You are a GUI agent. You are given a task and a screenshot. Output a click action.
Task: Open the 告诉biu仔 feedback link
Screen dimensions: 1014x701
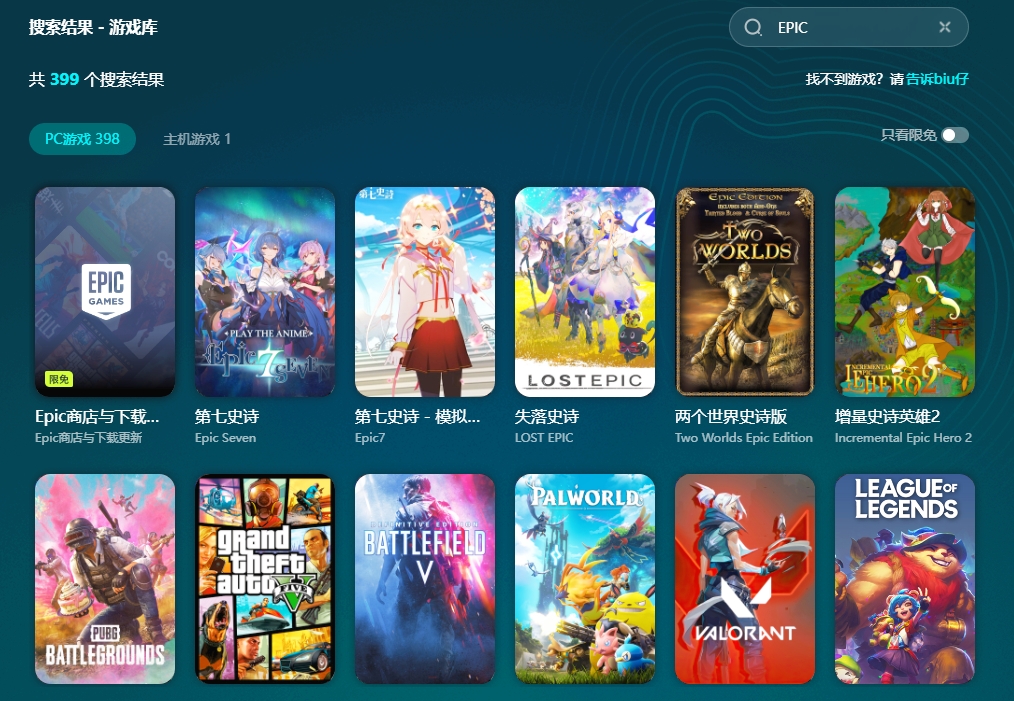pos(937,79)
